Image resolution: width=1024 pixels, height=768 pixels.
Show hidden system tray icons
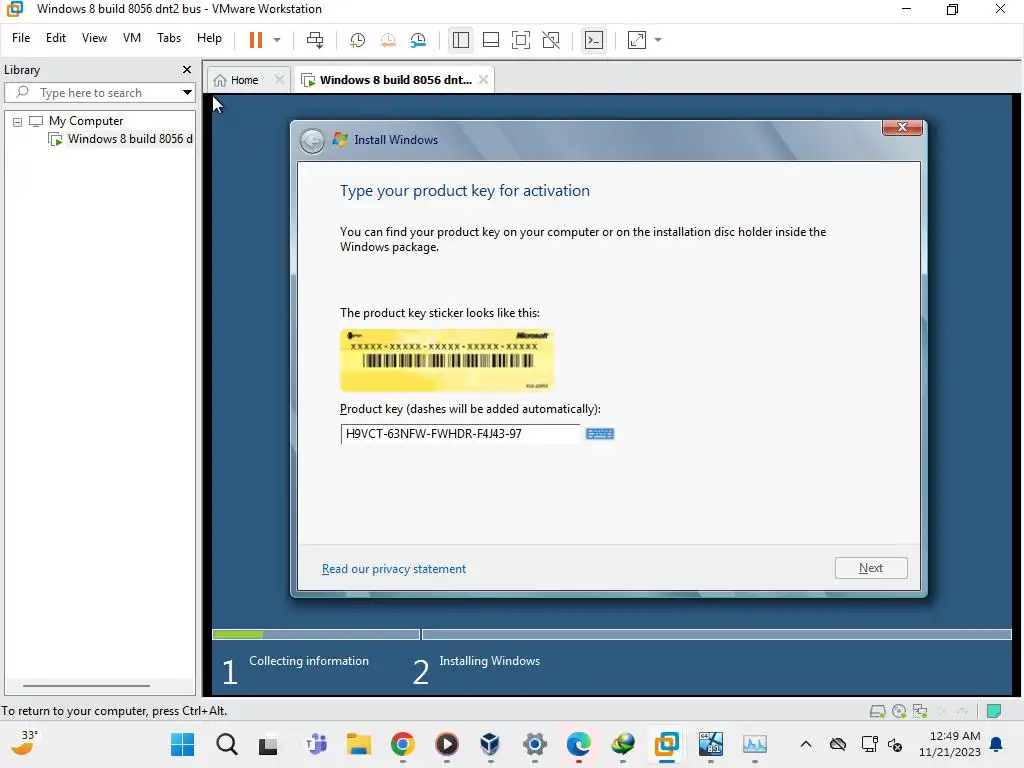(806, 744)
